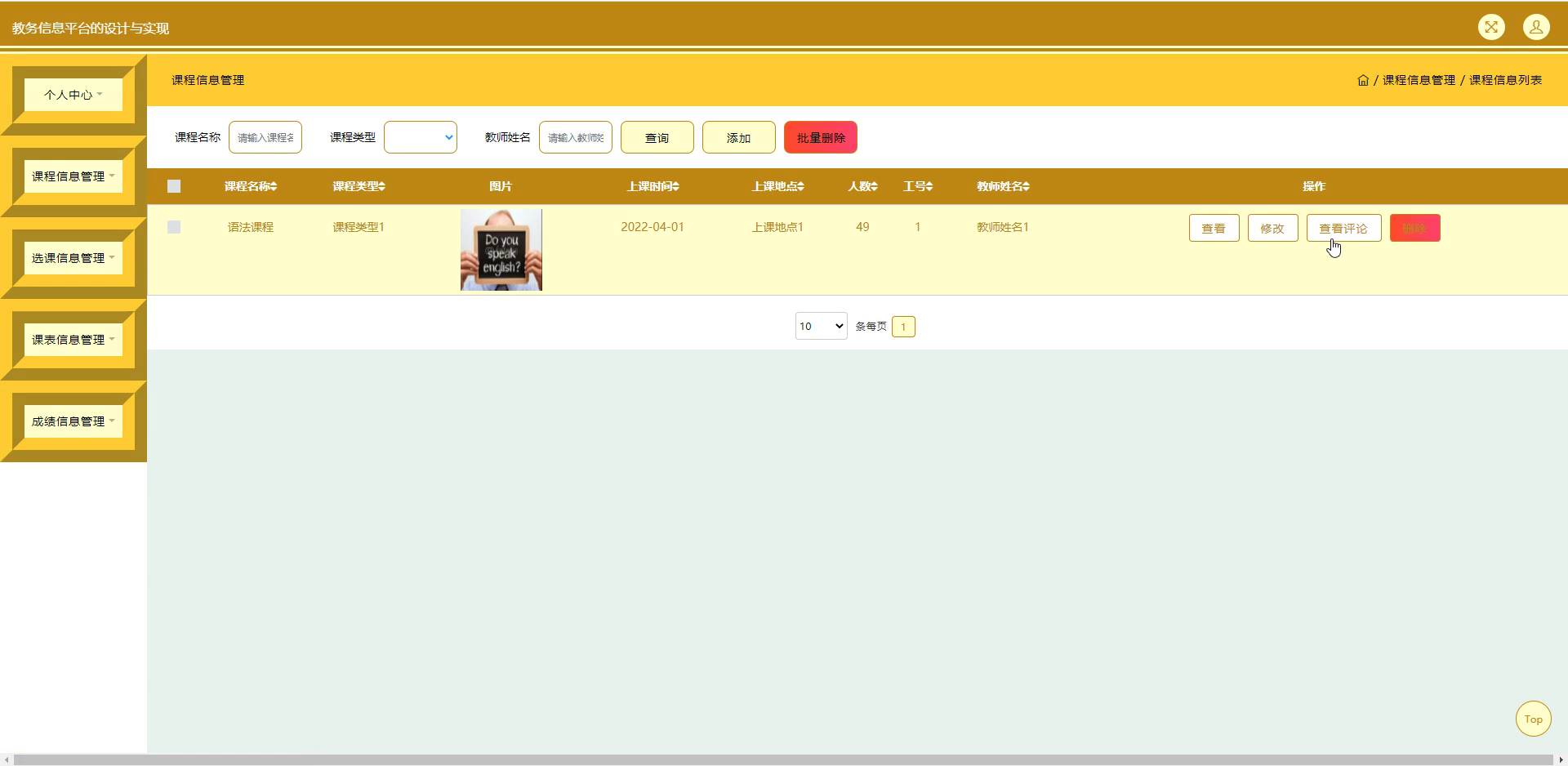Click the home icon in breadcrumb
Image resolution: width=1568 pixels, height=766 pixels.
click(x=1363, y=80)
